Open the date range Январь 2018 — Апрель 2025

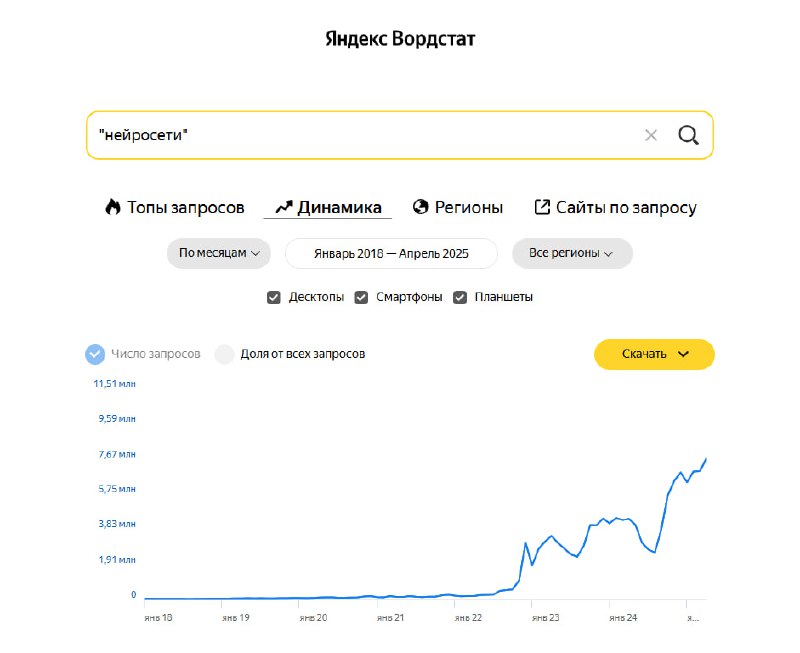click(391, 254)
